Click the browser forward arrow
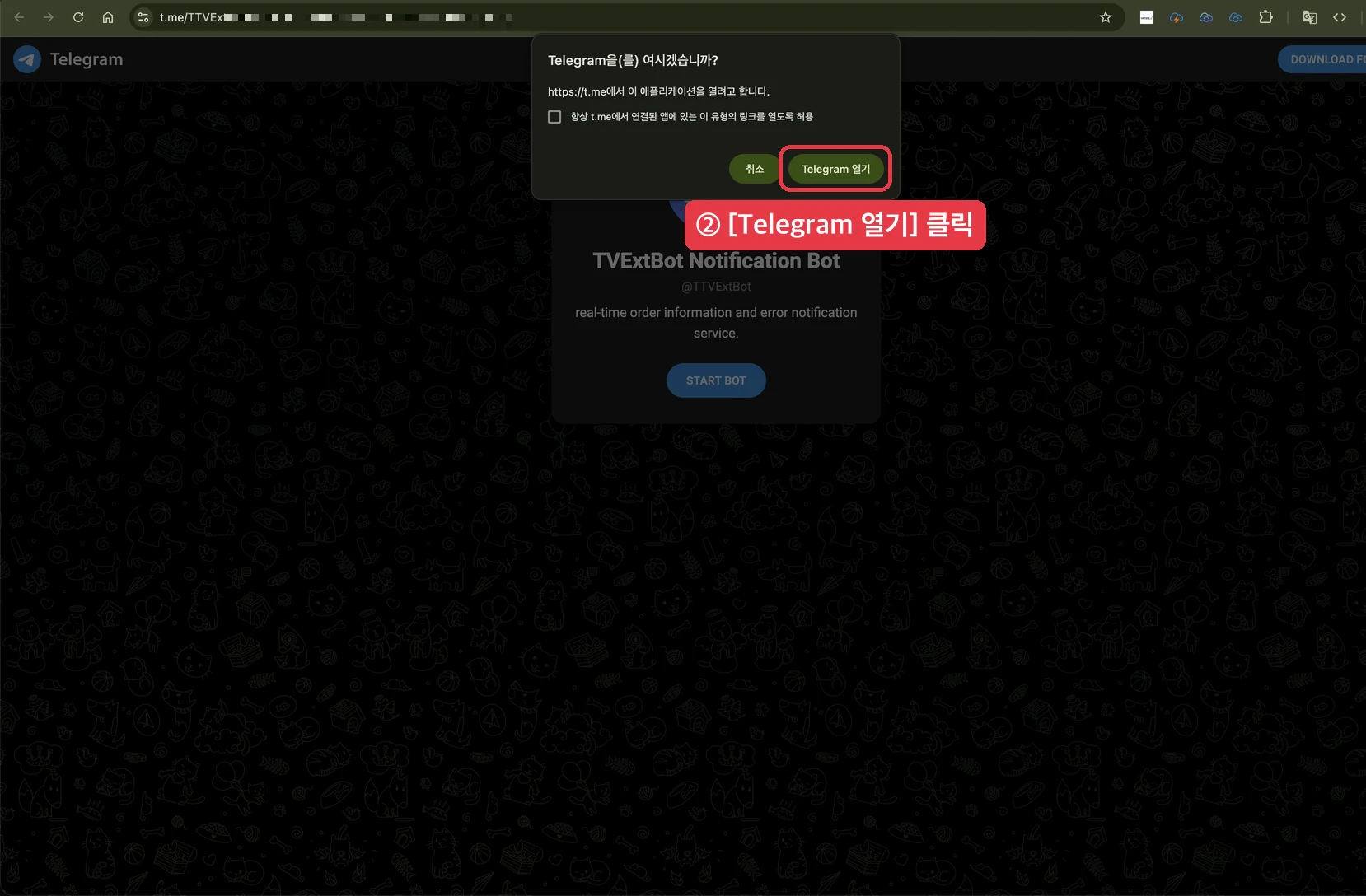The width and height of the screenshot is (1366, 896). click(x=49, y=17)
